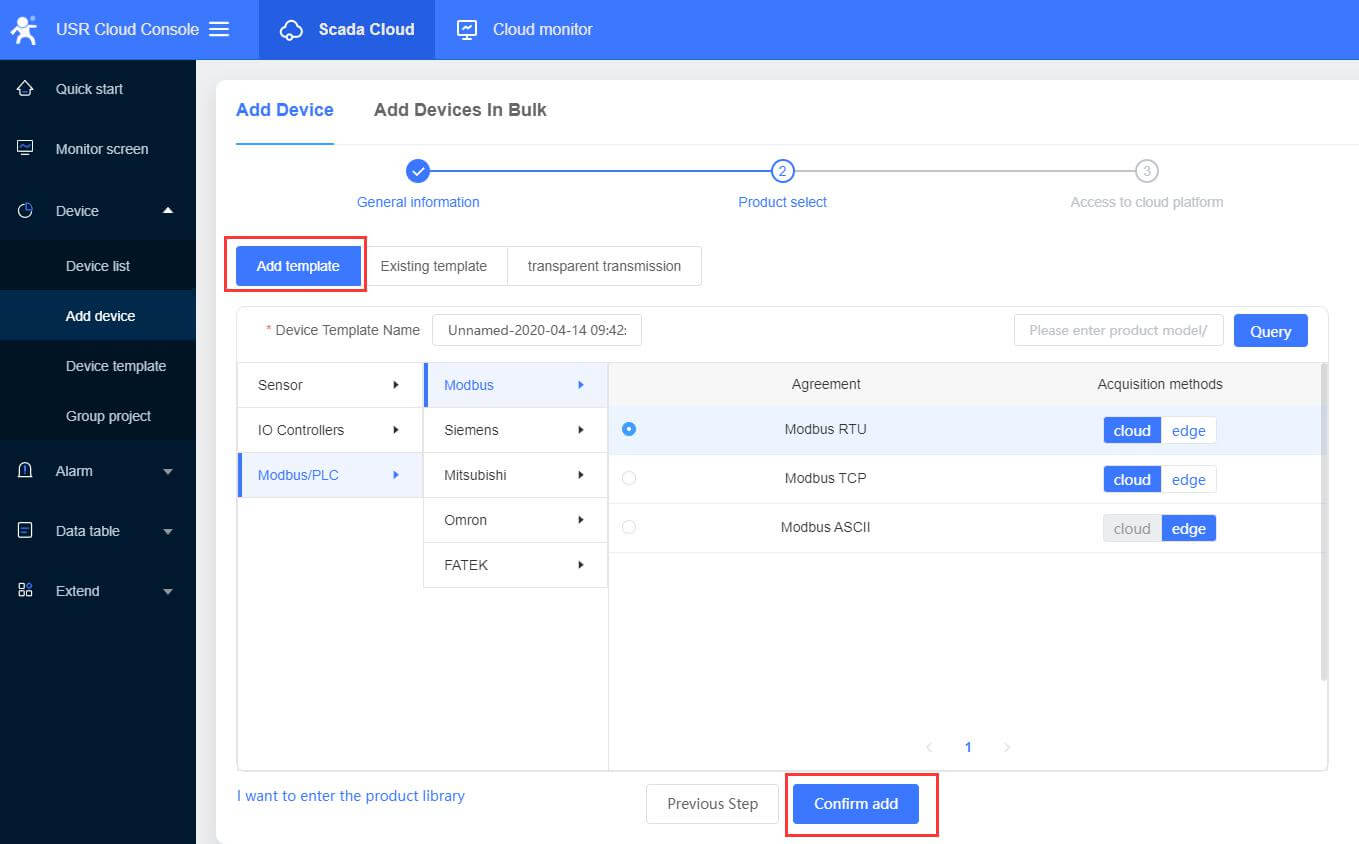The width and height of the screenshot is (1359, 844).
Task: Open Add device in sidebar
Action: pyautogui.click(x=98, y=316)
